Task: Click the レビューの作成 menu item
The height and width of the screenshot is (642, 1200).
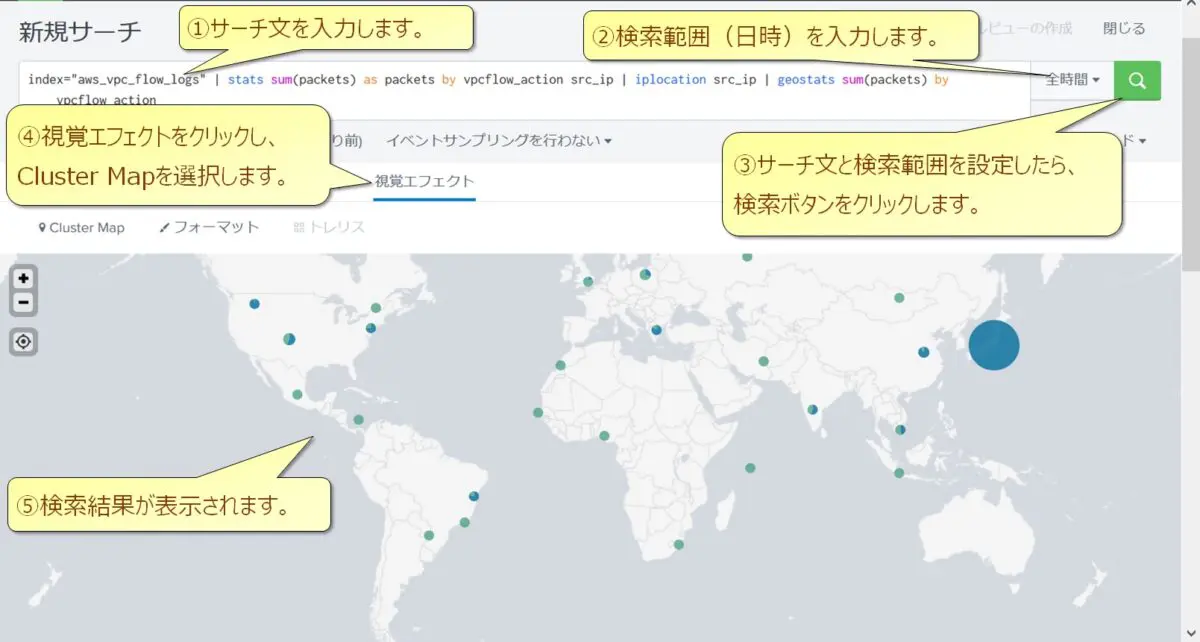Action: (x=1024, y=28)
